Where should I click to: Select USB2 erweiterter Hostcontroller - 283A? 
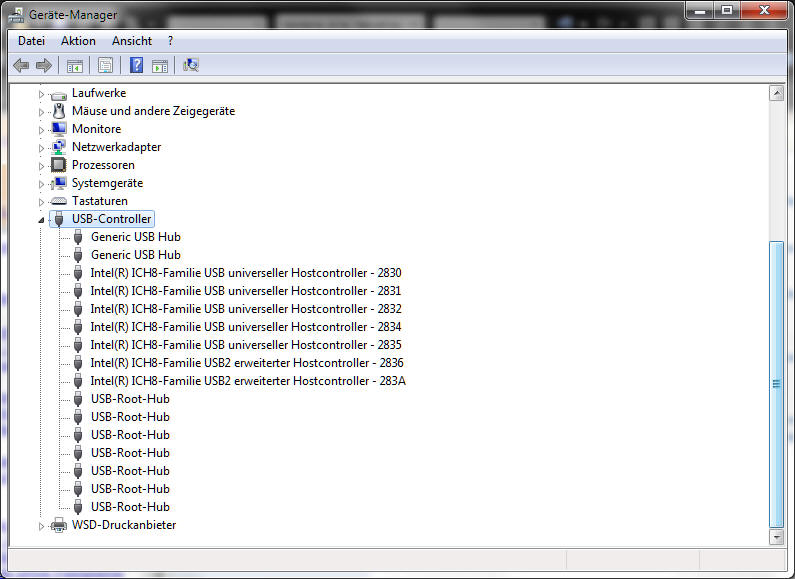pyautogui.click(x=248, y=381)
